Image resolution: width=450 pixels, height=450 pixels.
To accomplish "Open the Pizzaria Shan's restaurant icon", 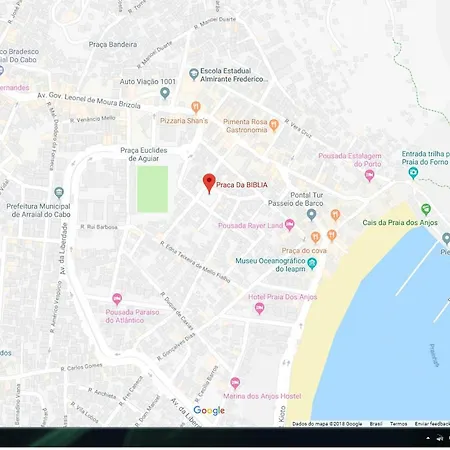I will 196,107.
